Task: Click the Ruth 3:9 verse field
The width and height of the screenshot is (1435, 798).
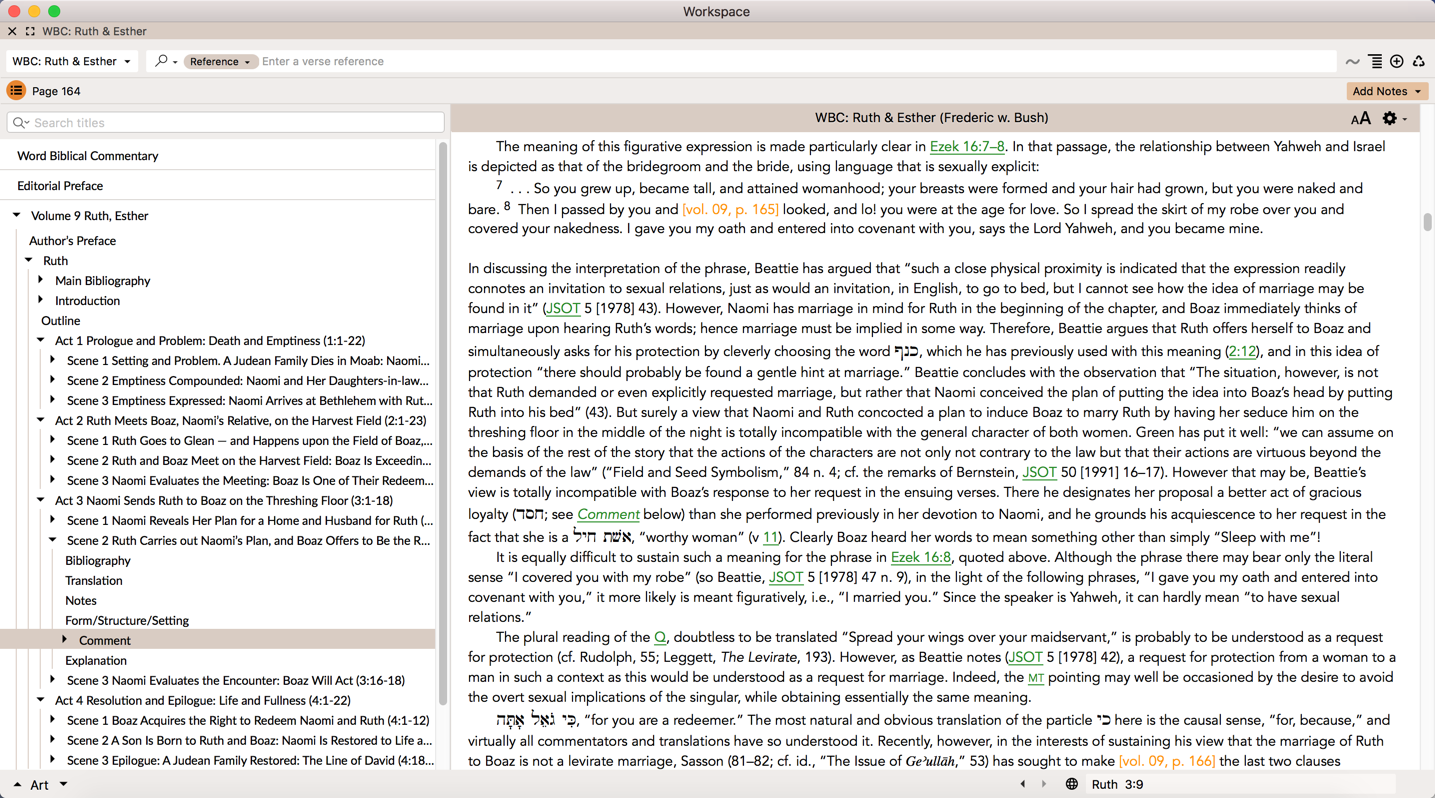Action: click(x=1240, y=785)
